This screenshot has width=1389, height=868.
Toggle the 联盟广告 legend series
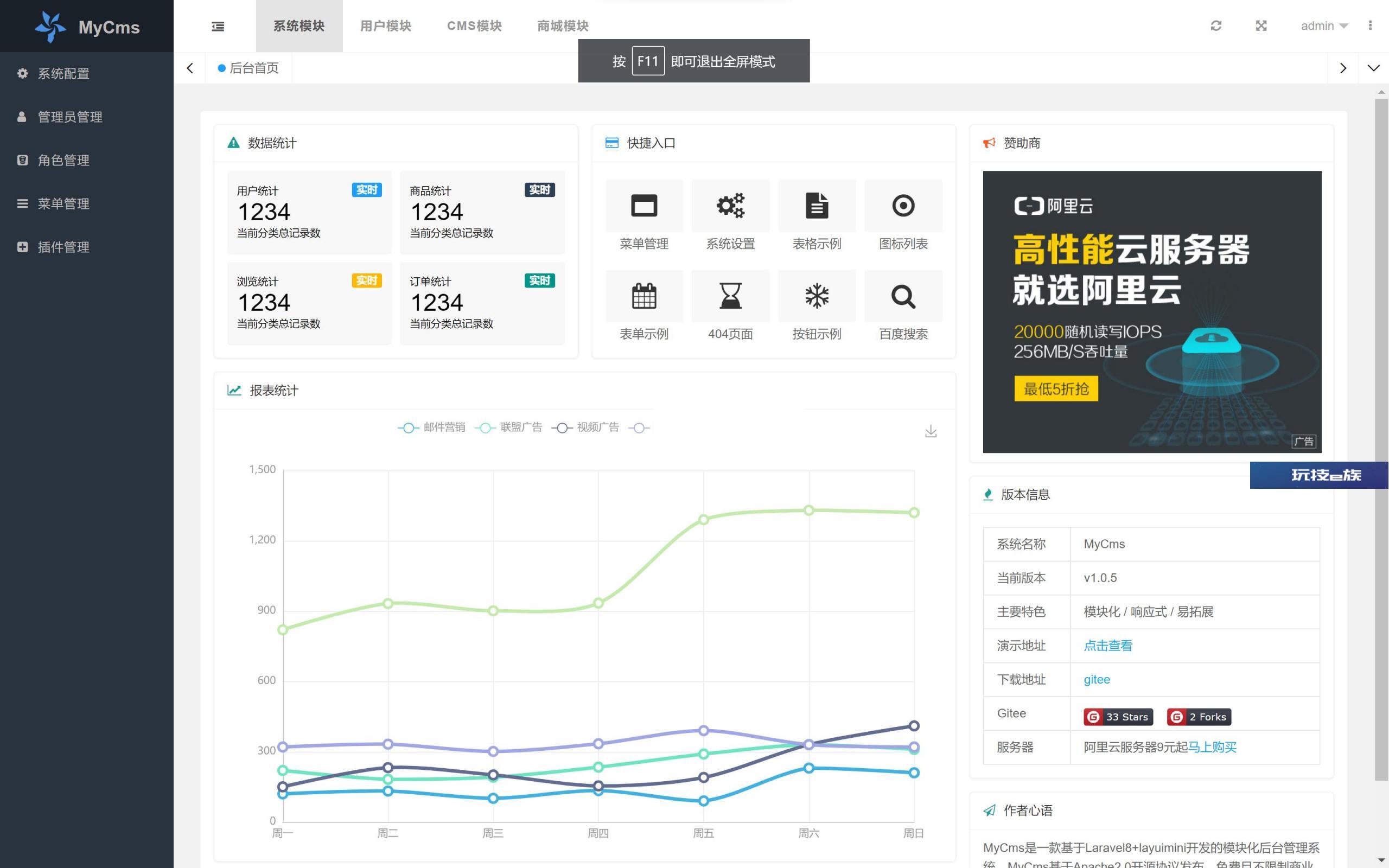click(508, 427)
